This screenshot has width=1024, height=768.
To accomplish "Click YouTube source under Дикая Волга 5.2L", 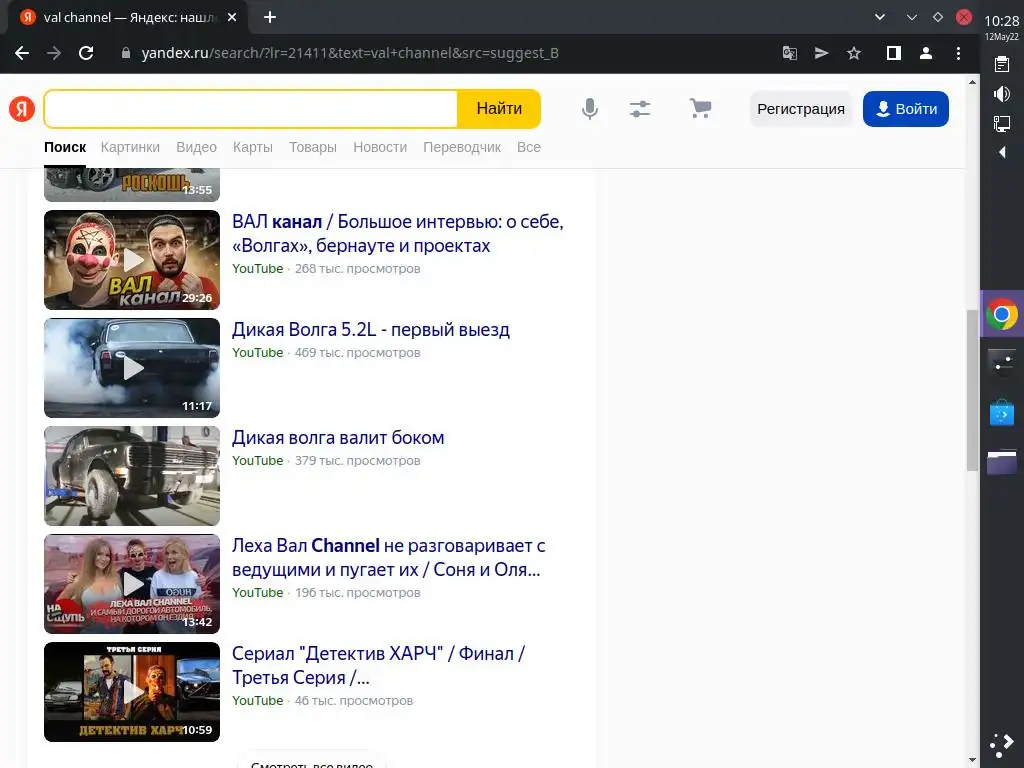I will (257, 353).
